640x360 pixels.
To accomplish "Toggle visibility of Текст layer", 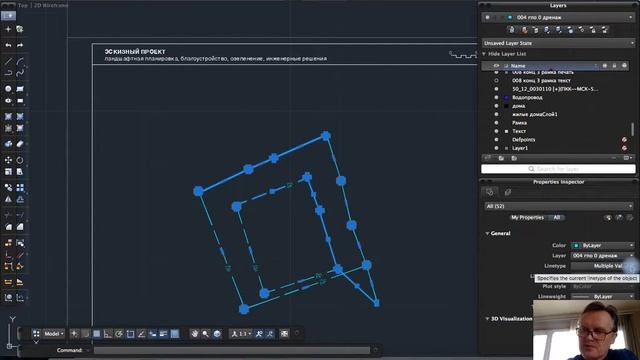I will point(496,131).
